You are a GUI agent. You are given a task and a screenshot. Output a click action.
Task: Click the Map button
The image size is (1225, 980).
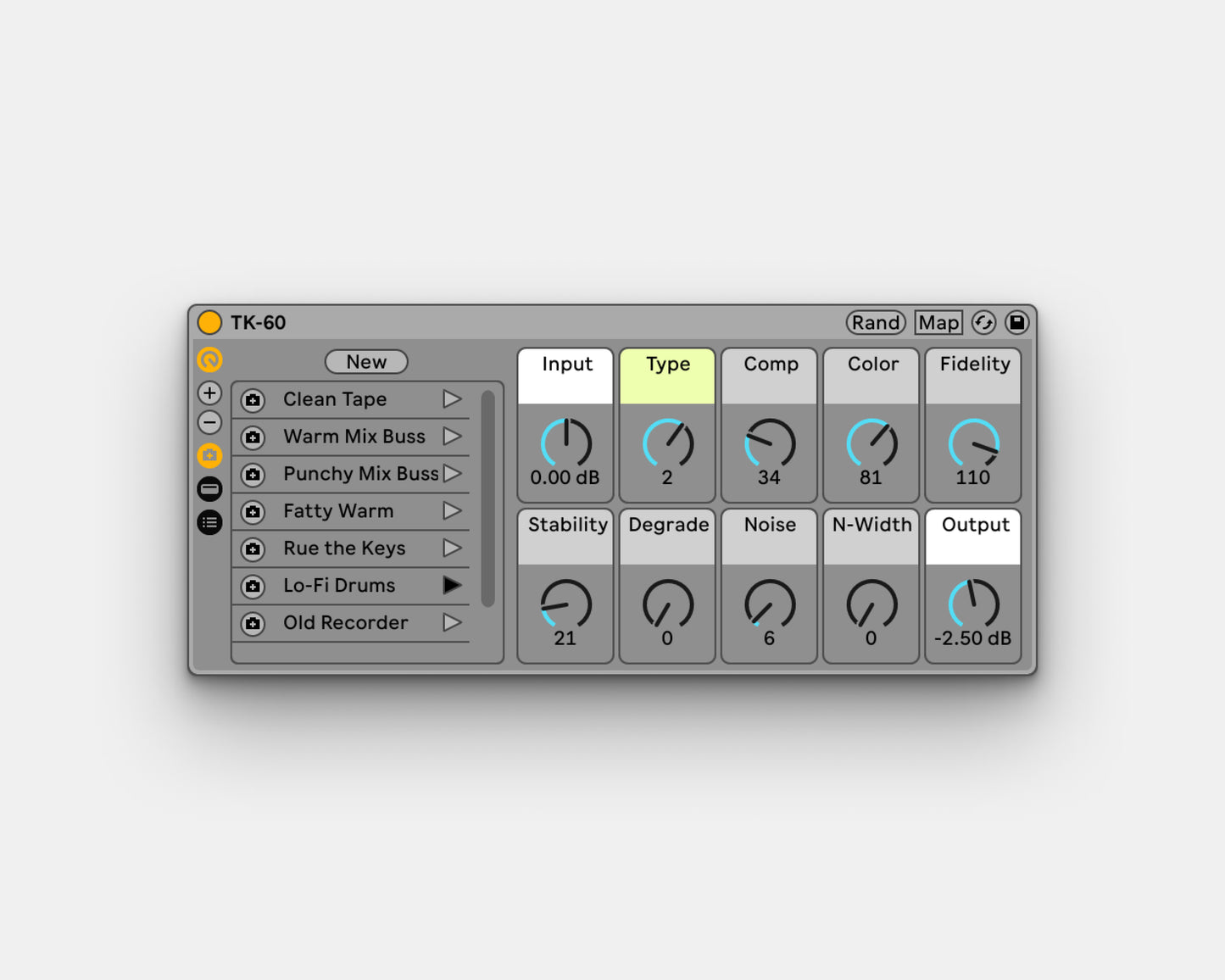pyautogui.click(x=938, y=323)
